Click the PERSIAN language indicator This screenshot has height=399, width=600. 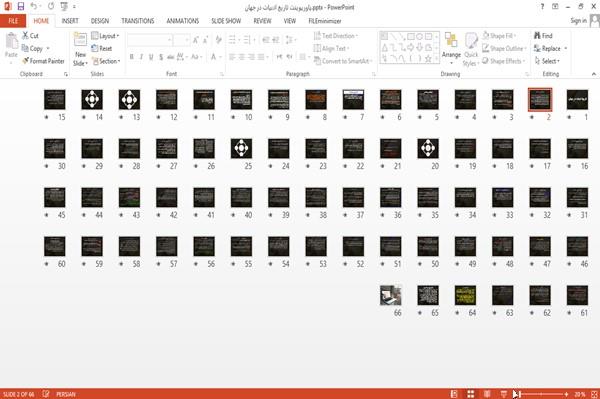tap(66, 394)
